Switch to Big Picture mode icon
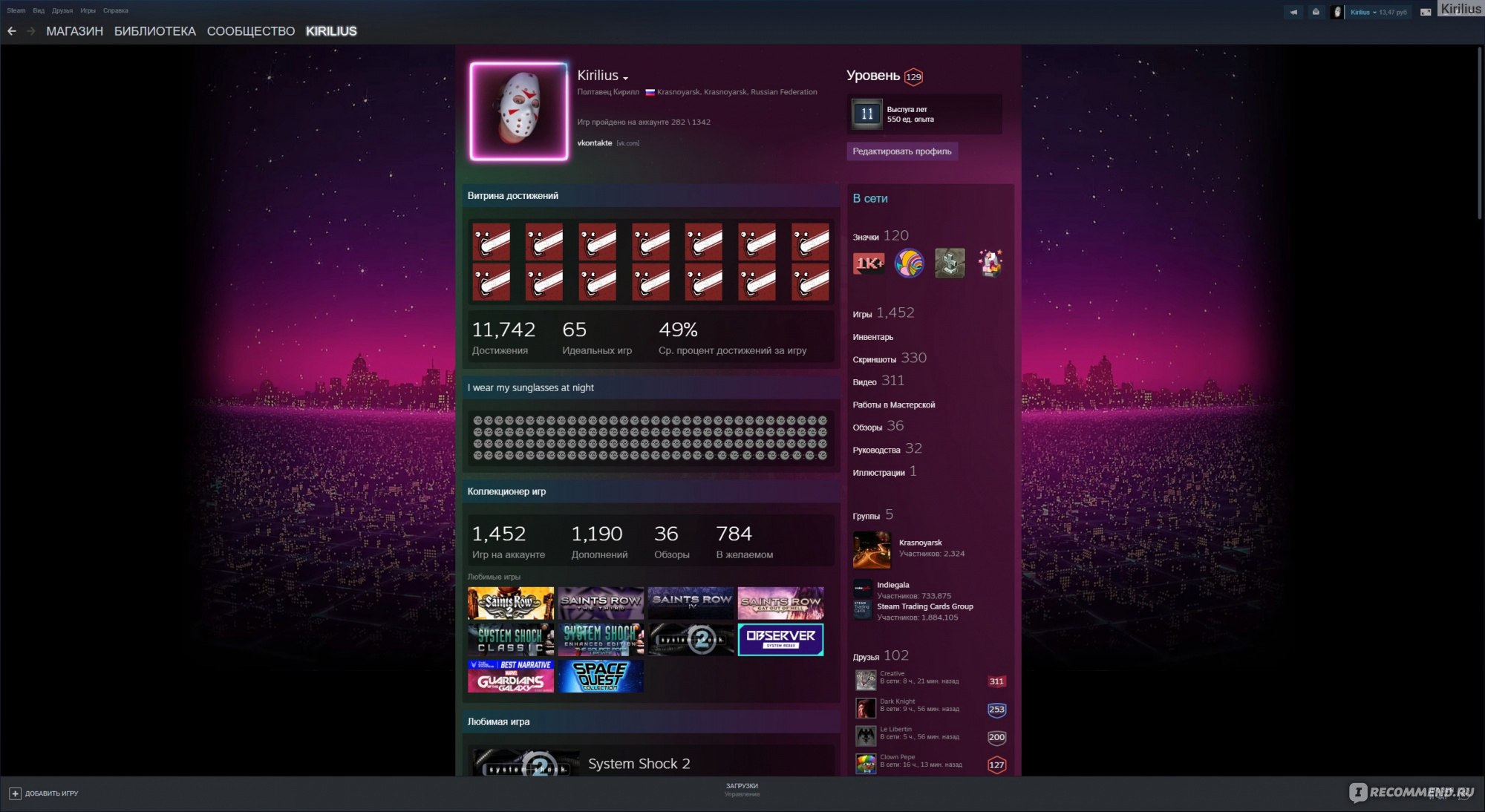1485x812 pixels. click(1426, 12)
